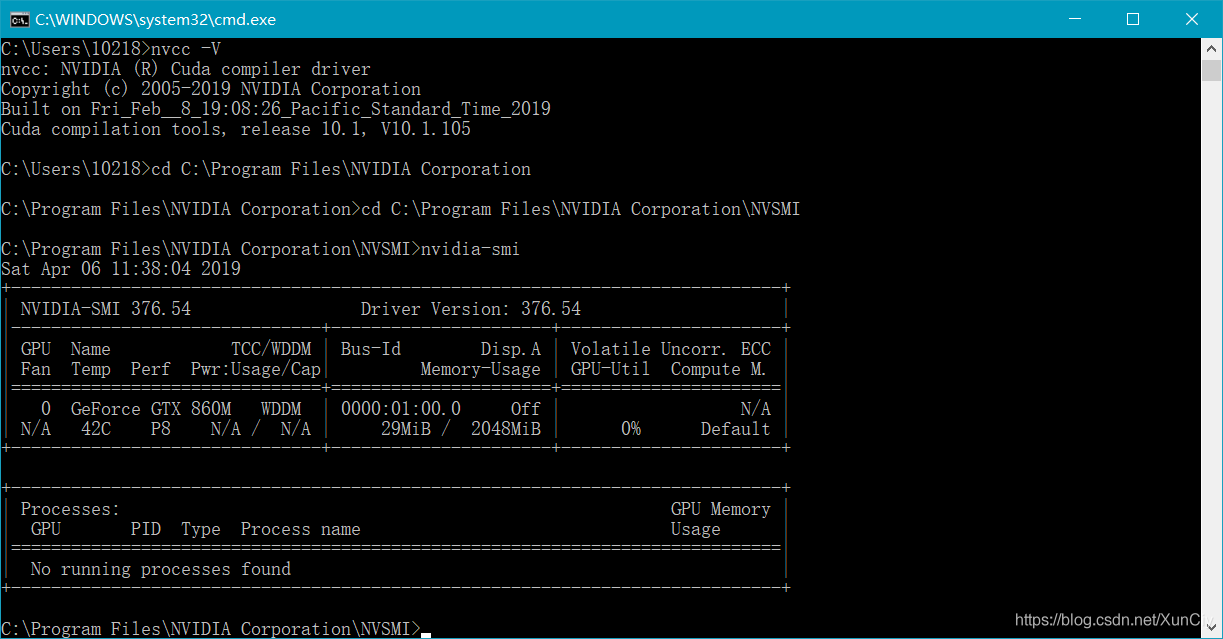The width and height of the screenshot is (1223, 639).
Task: Click the 'PID' column header
Action: [x=146, y=529]
